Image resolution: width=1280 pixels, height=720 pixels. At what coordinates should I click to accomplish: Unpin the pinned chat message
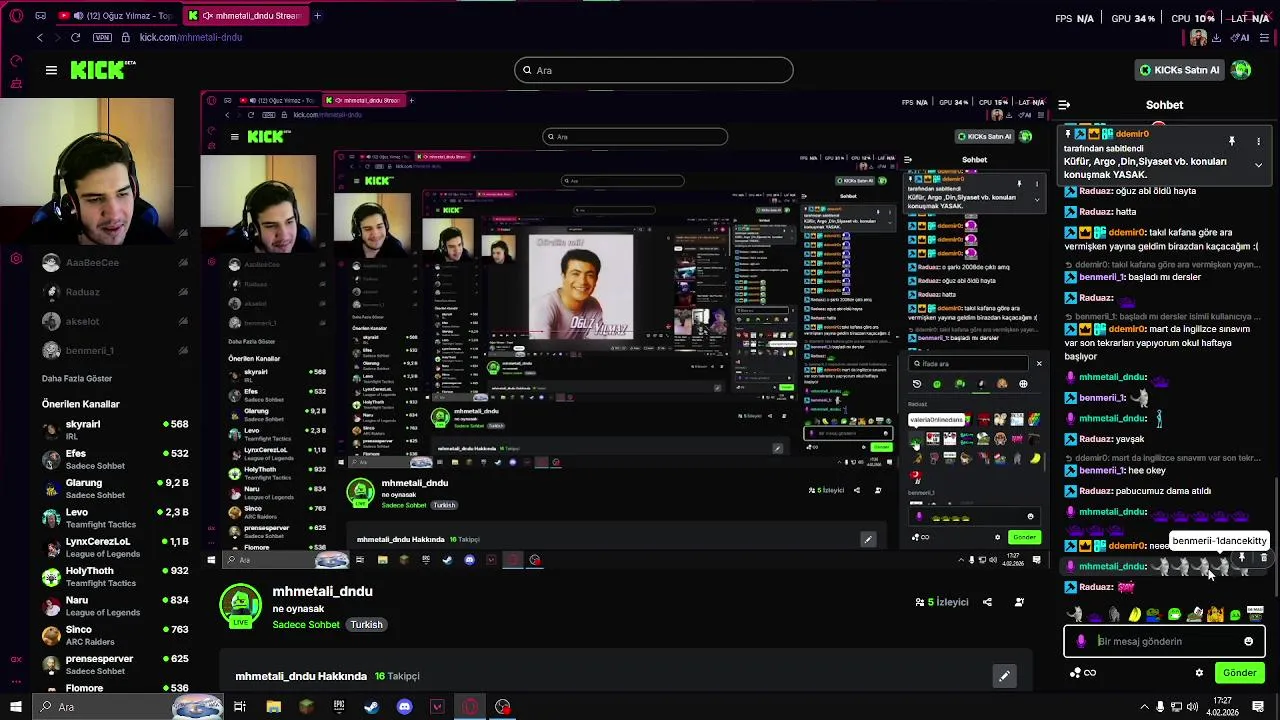tap(1232, 141)
